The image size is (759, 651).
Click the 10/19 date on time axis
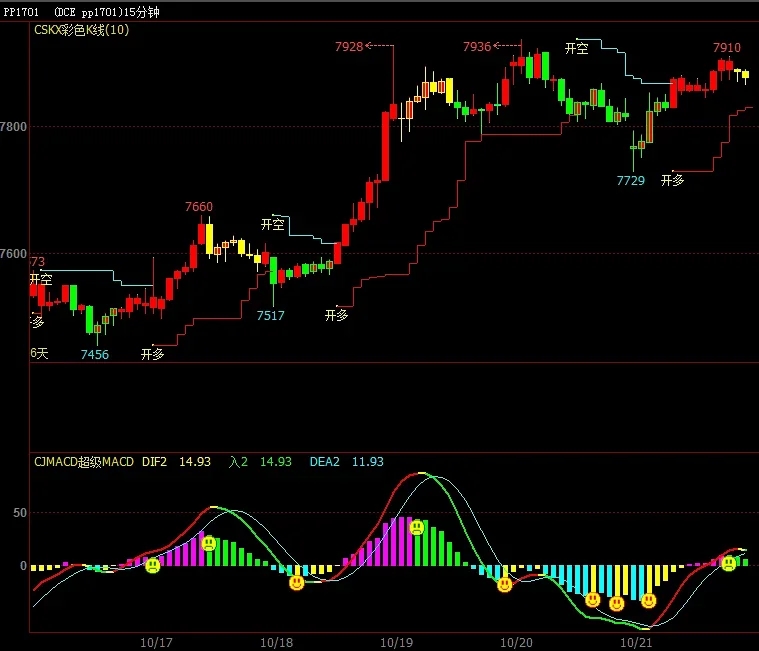click(x=396, y=643)
